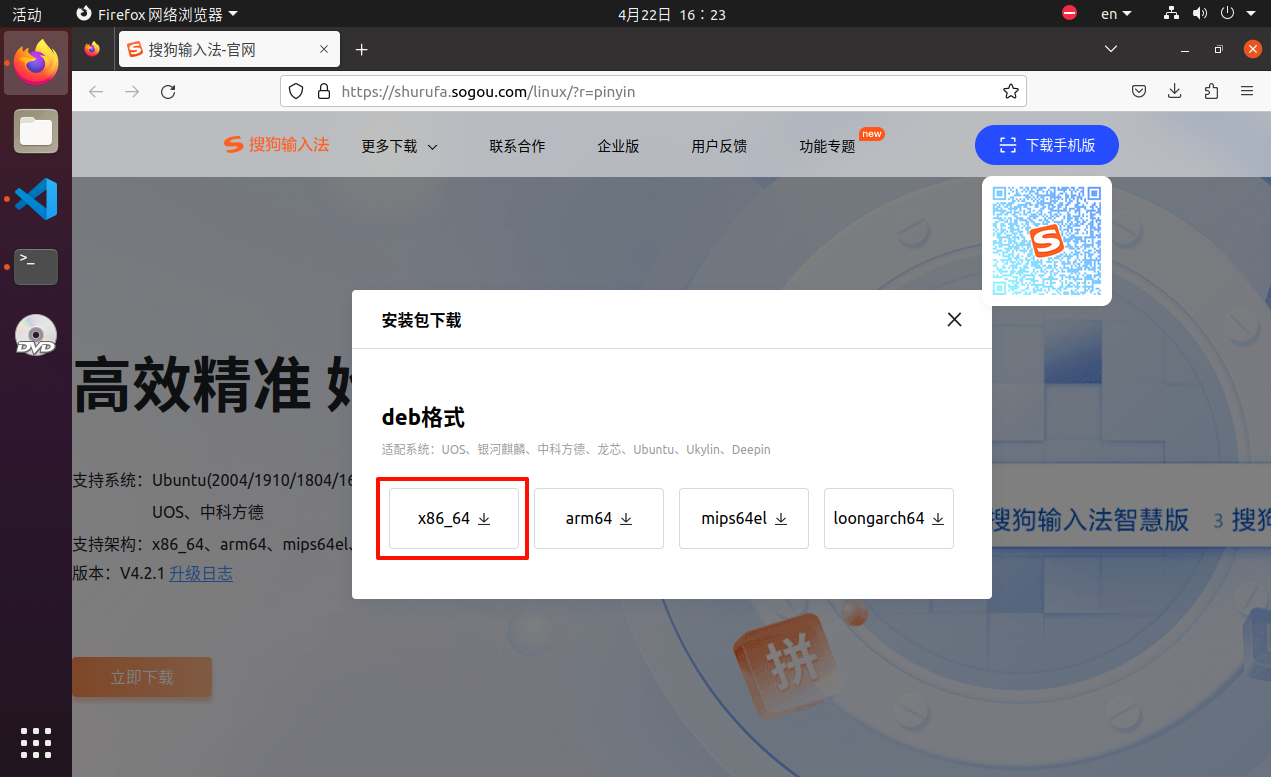Open the en input source menu
The width and height of the screenshot is (1271, 777).
(1116, 14)
